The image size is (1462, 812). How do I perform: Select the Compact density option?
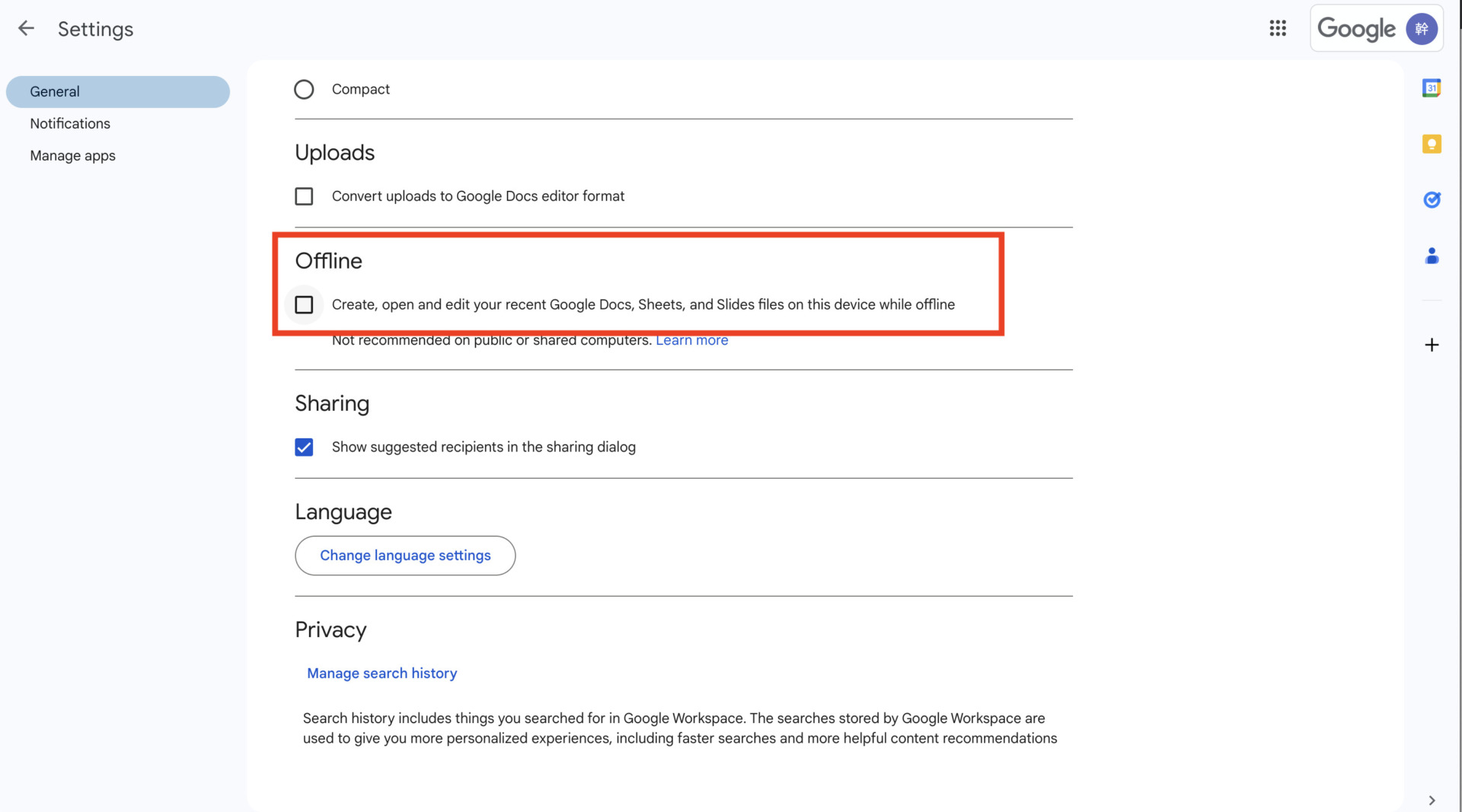coord(304,89)
